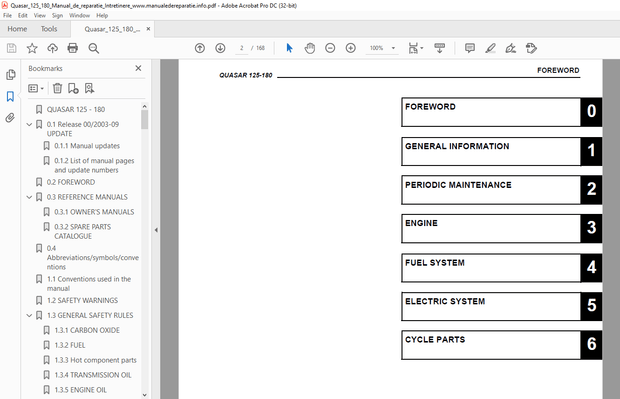Image resolution: width=620 pixels, height=399 pixels.
Task: Open the attachments paperclip panel
Action: 10,117
